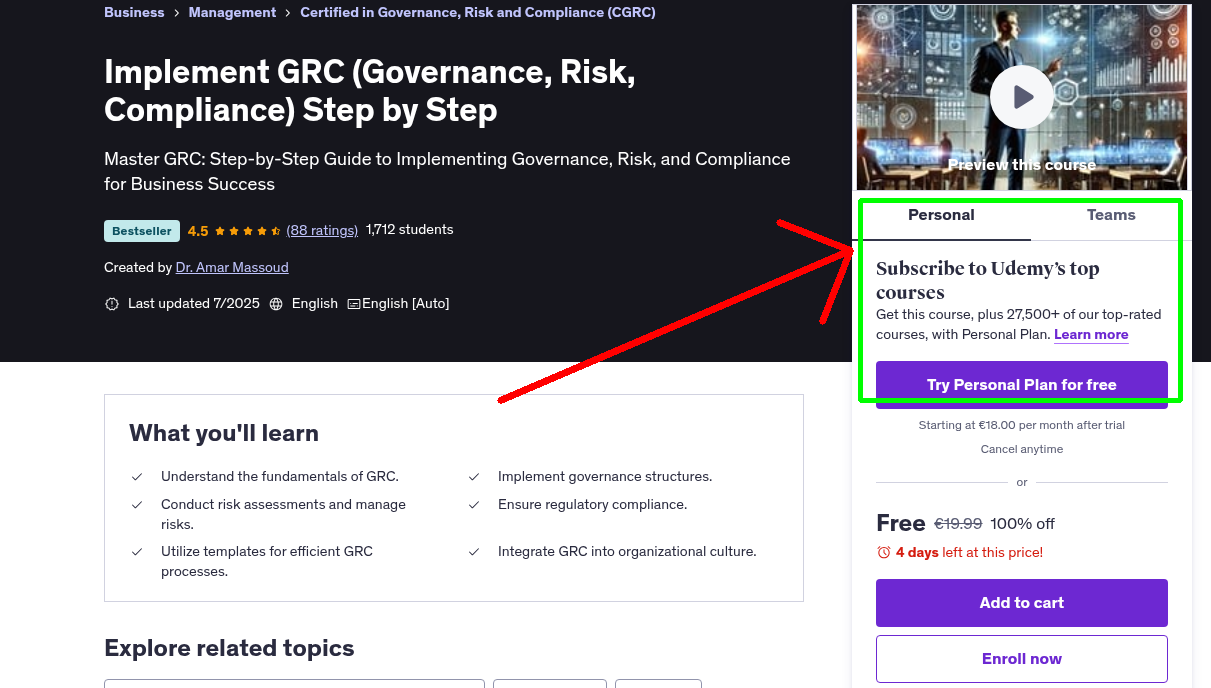Click the '1,712 students' text
The image size is (1211, 688).
(x=410, y=230)
